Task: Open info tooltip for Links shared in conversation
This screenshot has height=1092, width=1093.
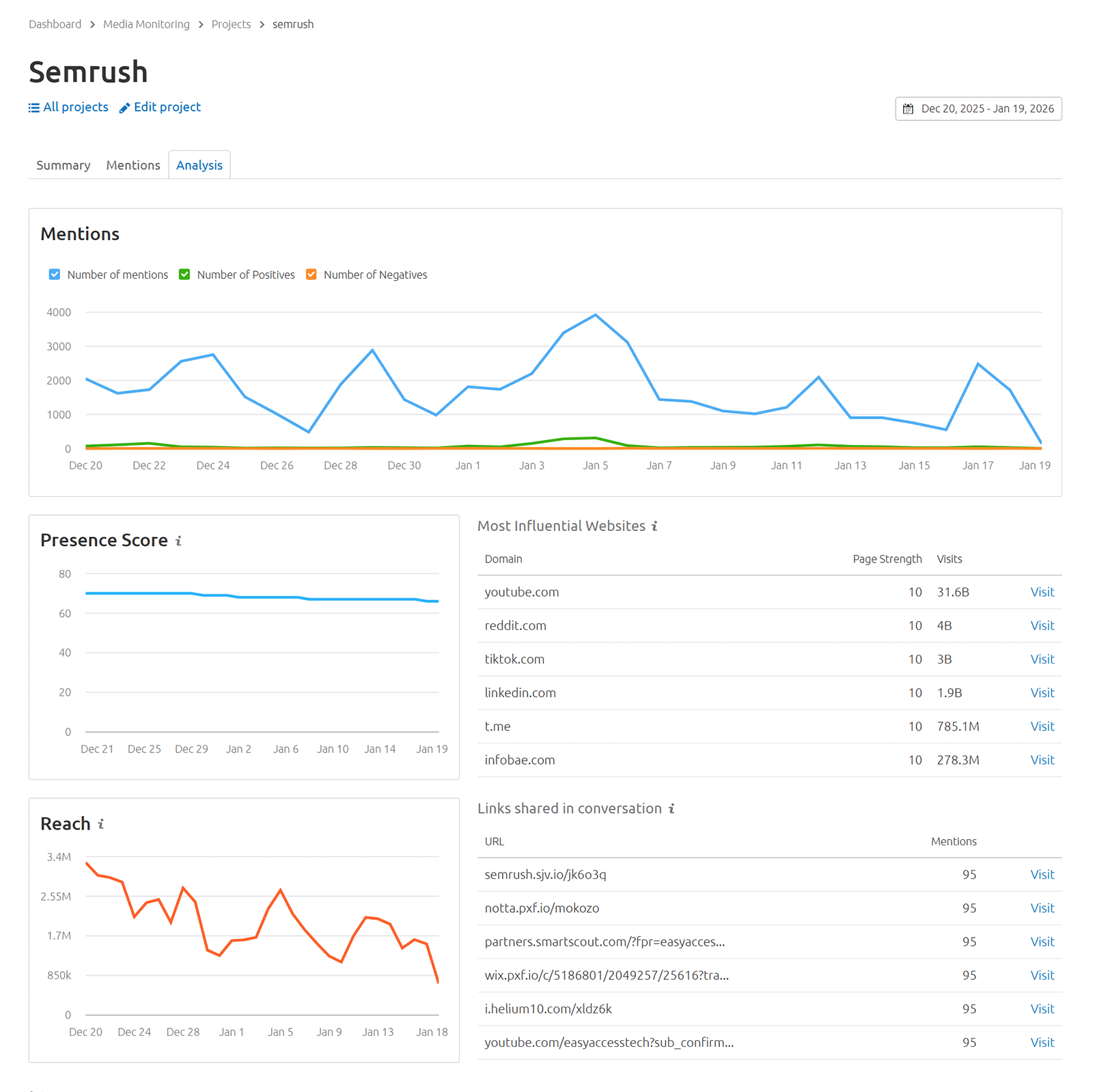Action: click(673, 808)
